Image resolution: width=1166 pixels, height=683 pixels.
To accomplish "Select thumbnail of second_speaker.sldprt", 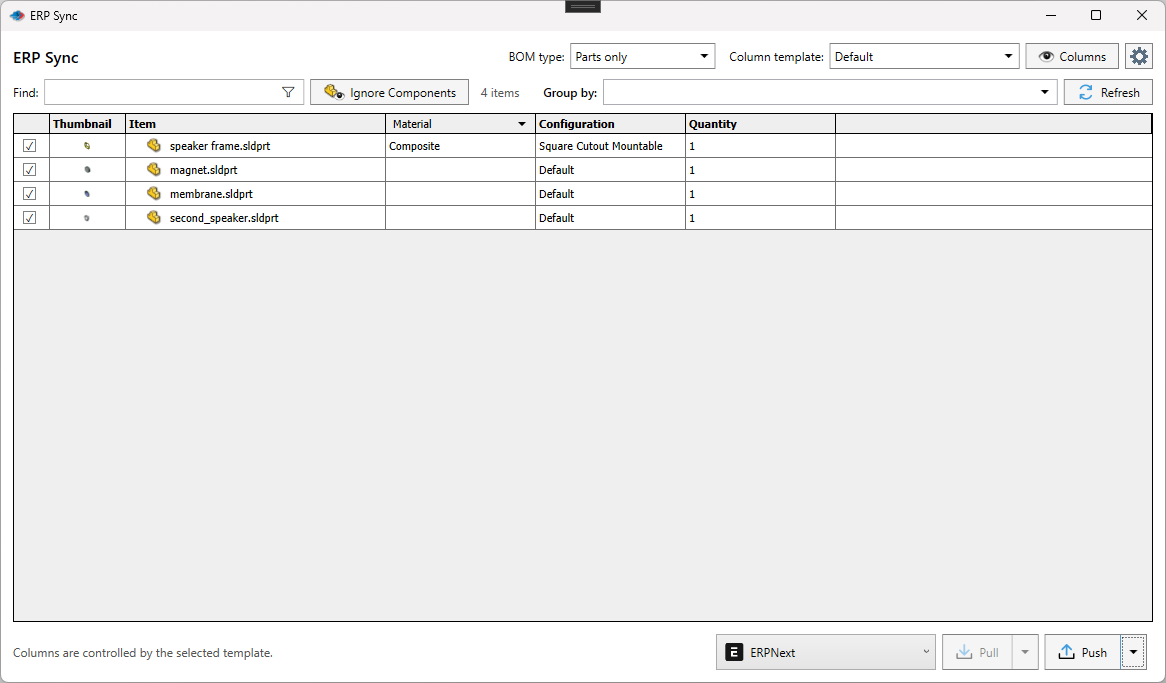I will tap(87, 217).
